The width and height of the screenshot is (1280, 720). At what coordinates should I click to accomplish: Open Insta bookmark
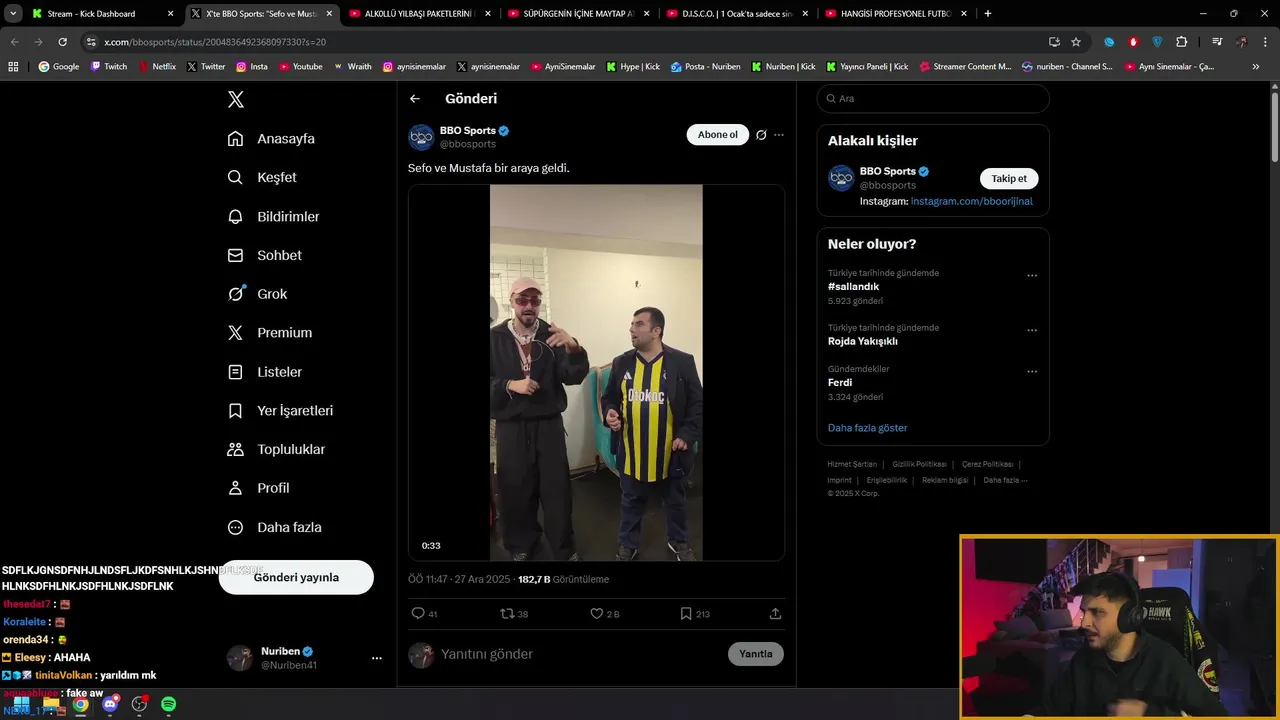point(252,67)
